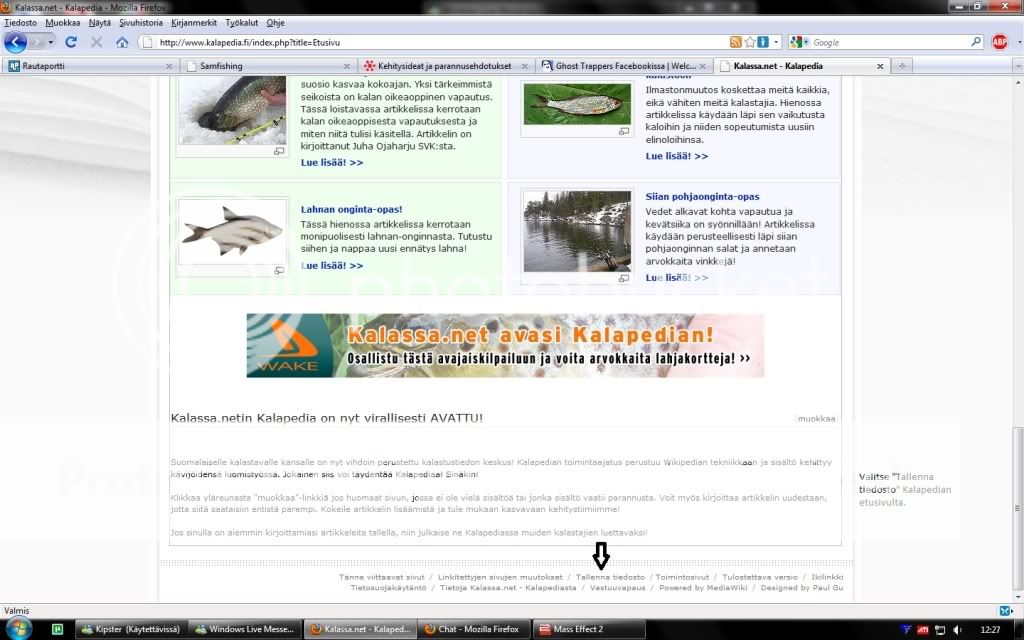1024x640 pixels.
Task: Open Tulostettava versio footer link
Action: click(760, 577)
